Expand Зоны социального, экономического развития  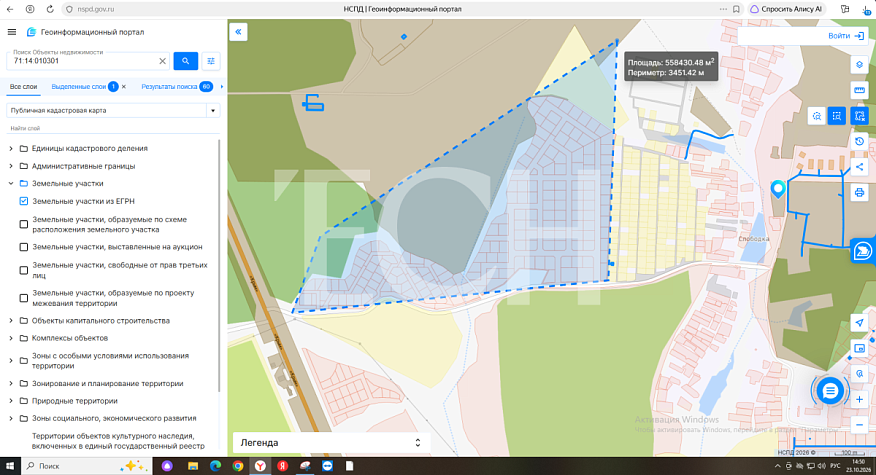coord(11,418)
